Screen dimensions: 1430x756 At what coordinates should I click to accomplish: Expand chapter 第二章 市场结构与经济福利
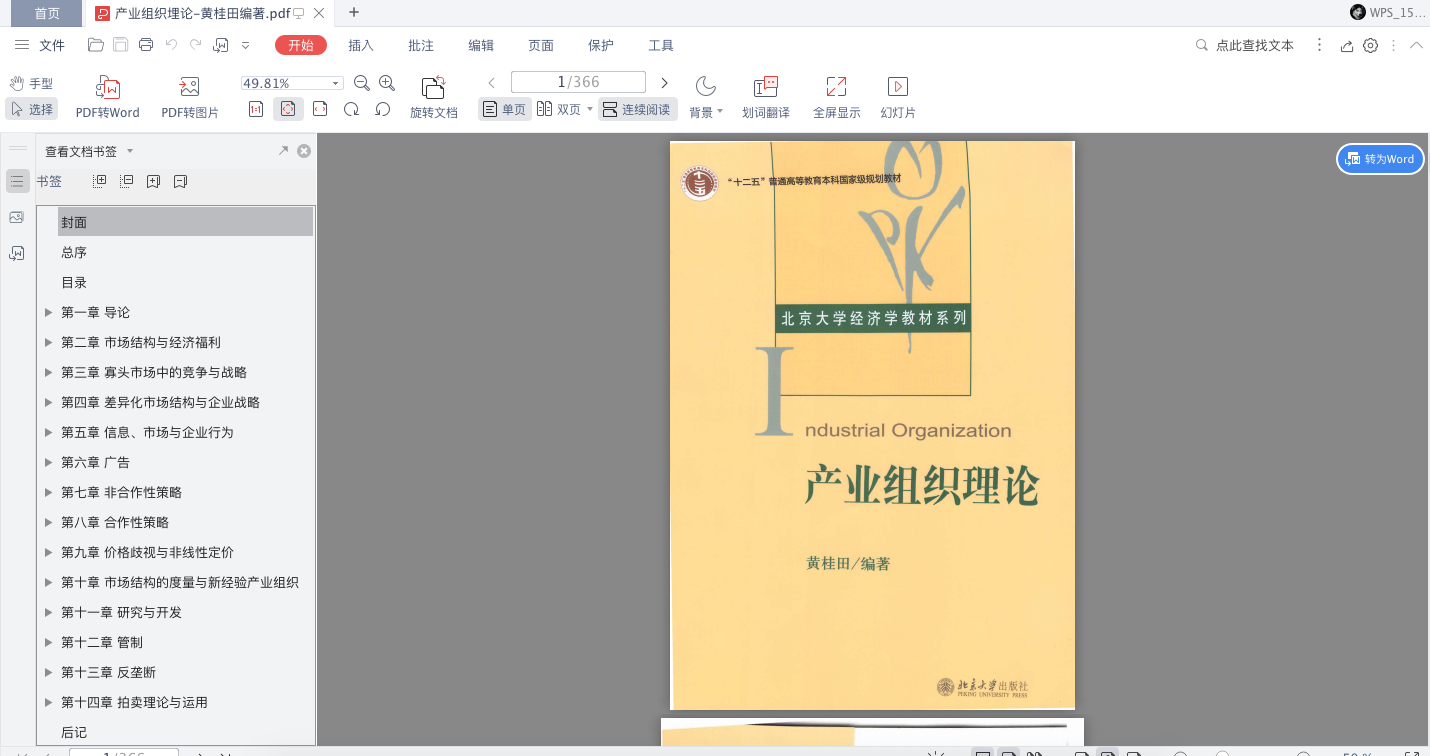[x=48, y=342]
